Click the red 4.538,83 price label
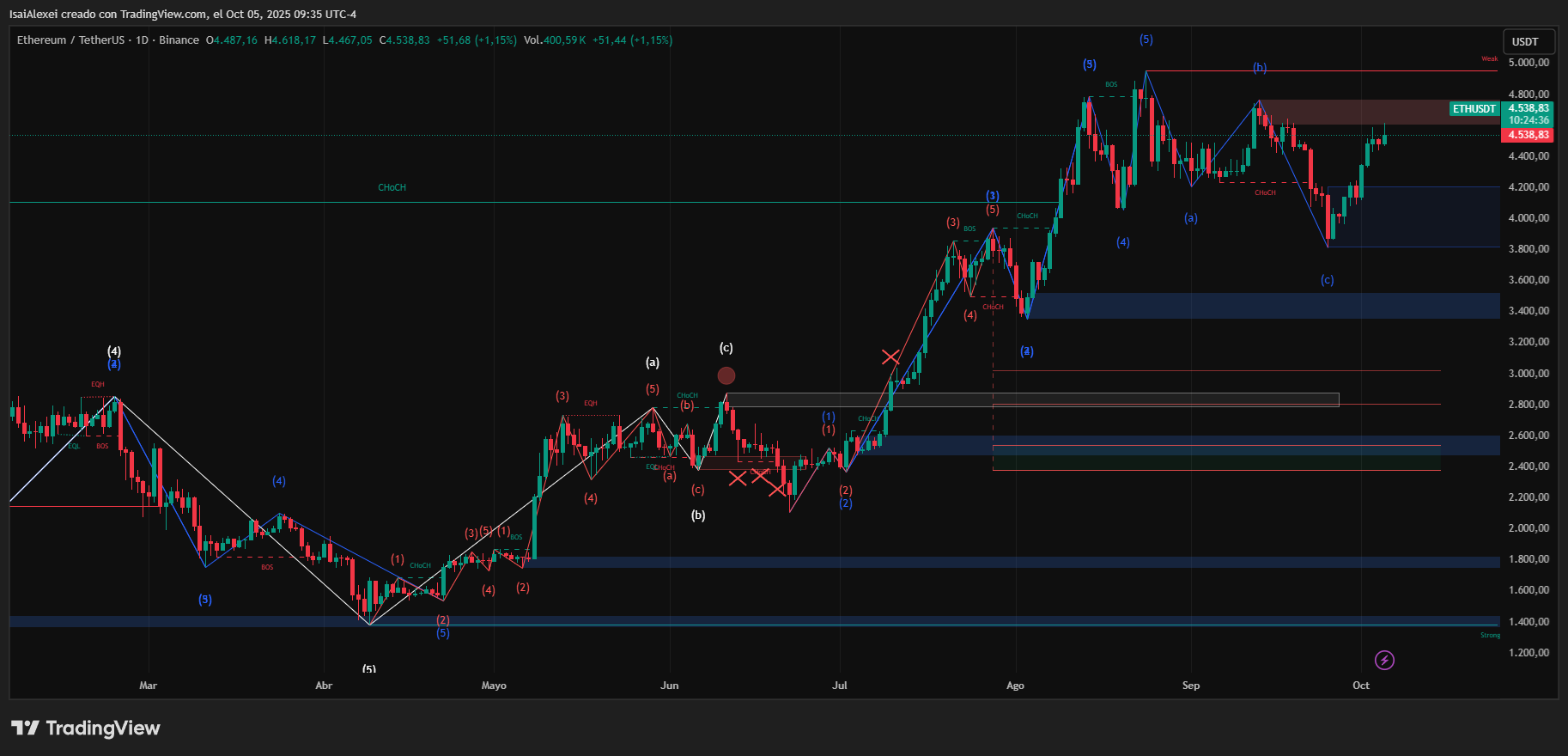The width and height of the screenshot is (1568, 756). [x=1528, y=135]
